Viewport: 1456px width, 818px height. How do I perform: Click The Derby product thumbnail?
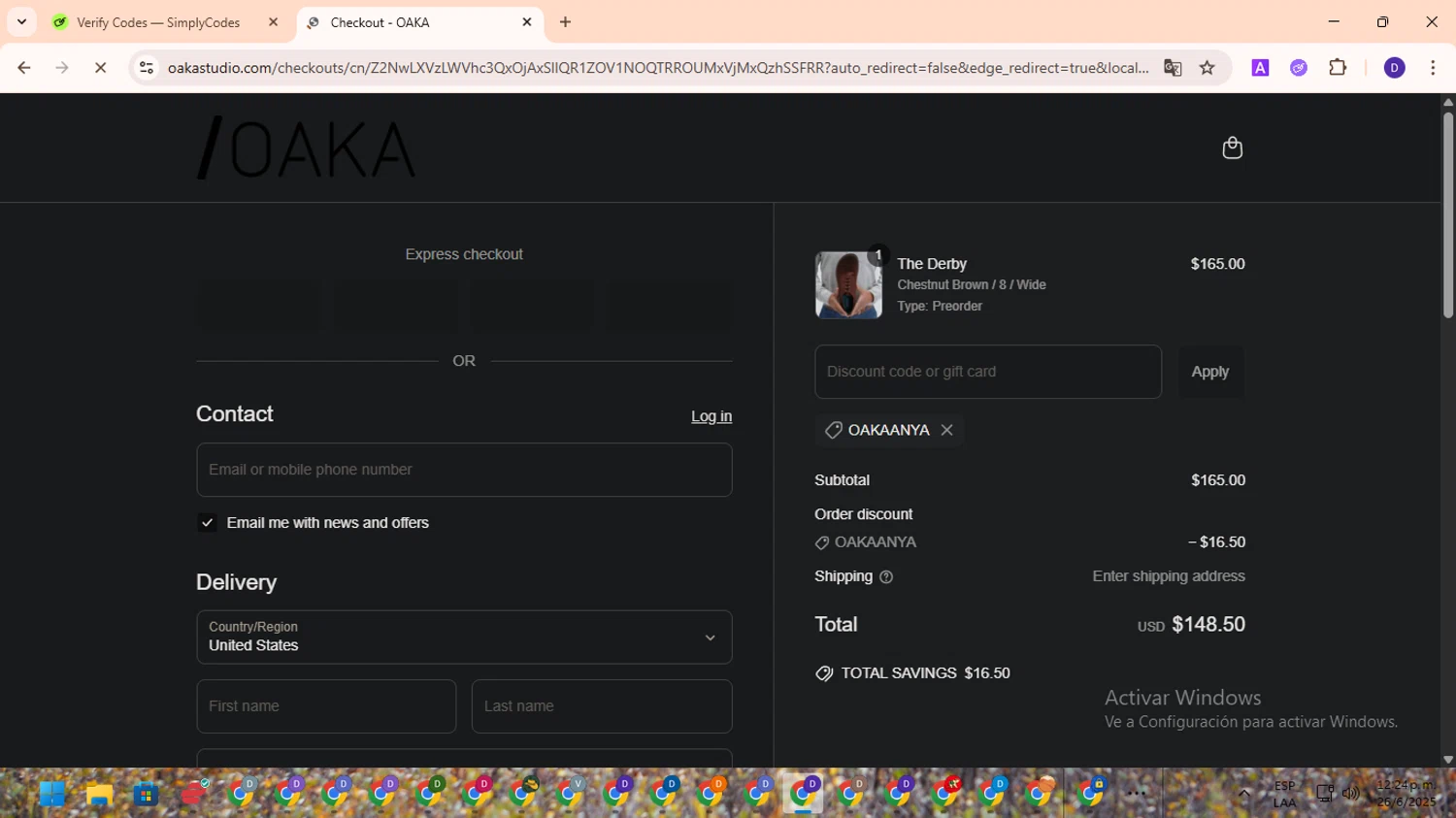click(848, 285)
